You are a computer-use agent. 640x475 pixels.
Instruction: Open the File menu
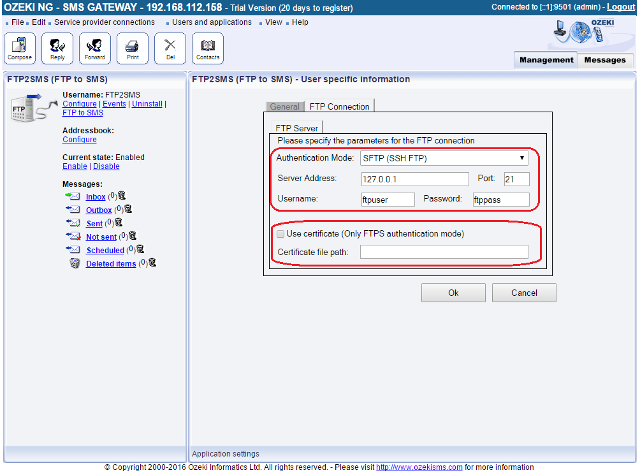click(18, 22)
